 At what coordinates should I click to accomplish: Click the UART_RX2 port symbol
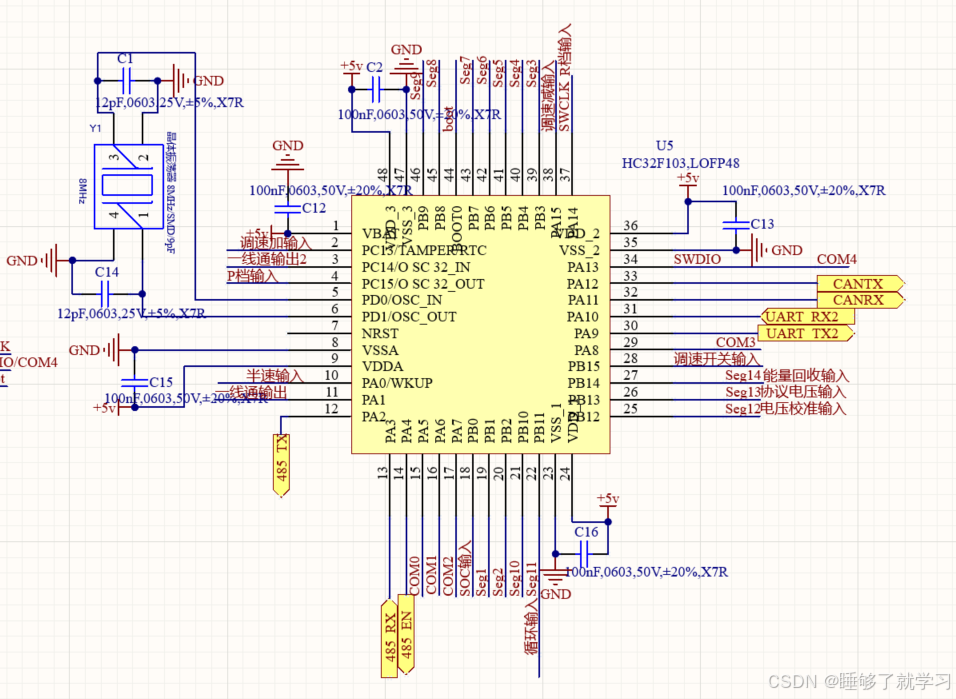[807, 317]
